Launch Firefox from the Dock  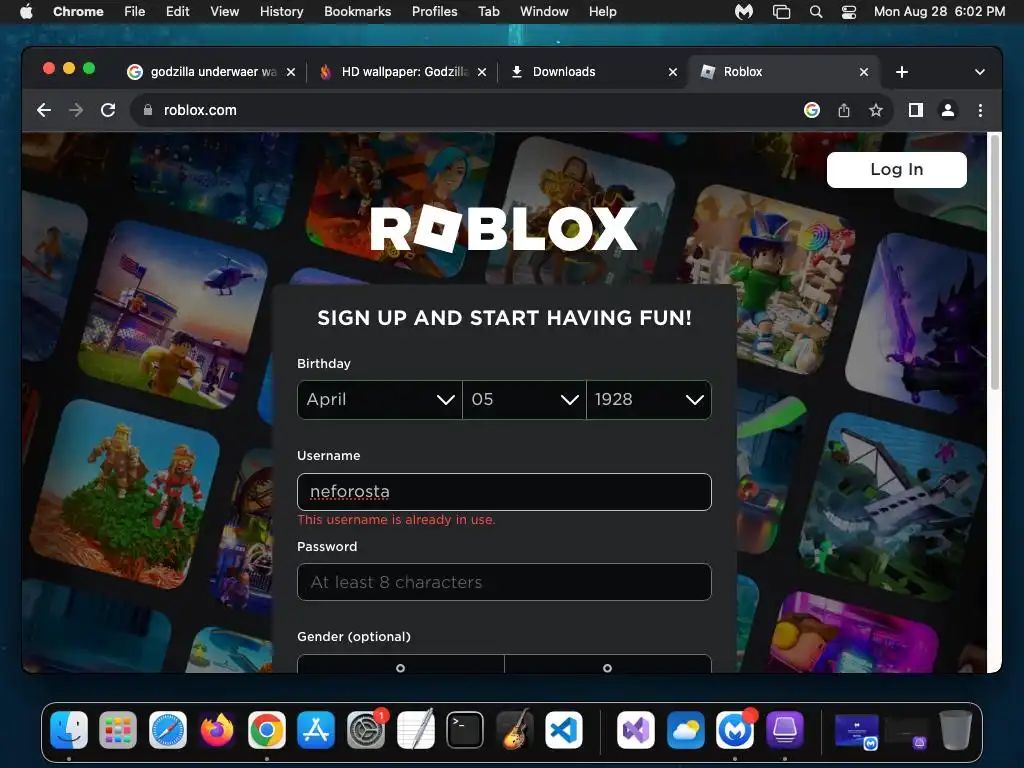click(x=217, y=729)
